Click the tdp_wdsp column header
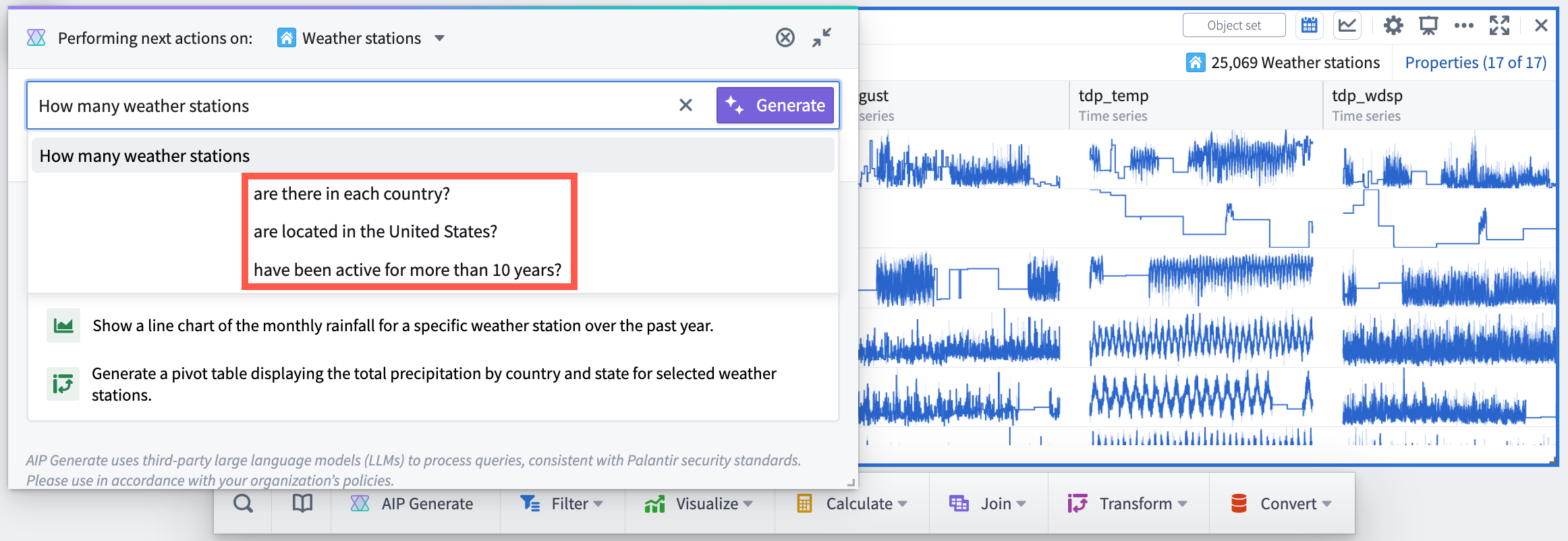This screenshot has width=1568, height=541. coord(1440,105)
